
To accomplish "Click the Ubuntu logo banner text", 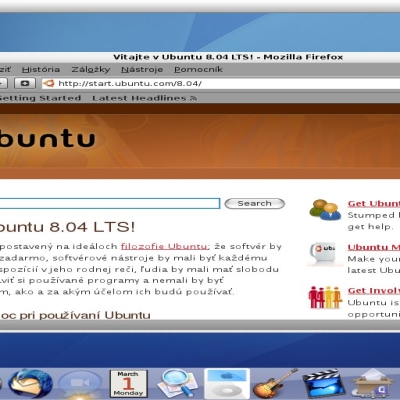I will 47,139.
